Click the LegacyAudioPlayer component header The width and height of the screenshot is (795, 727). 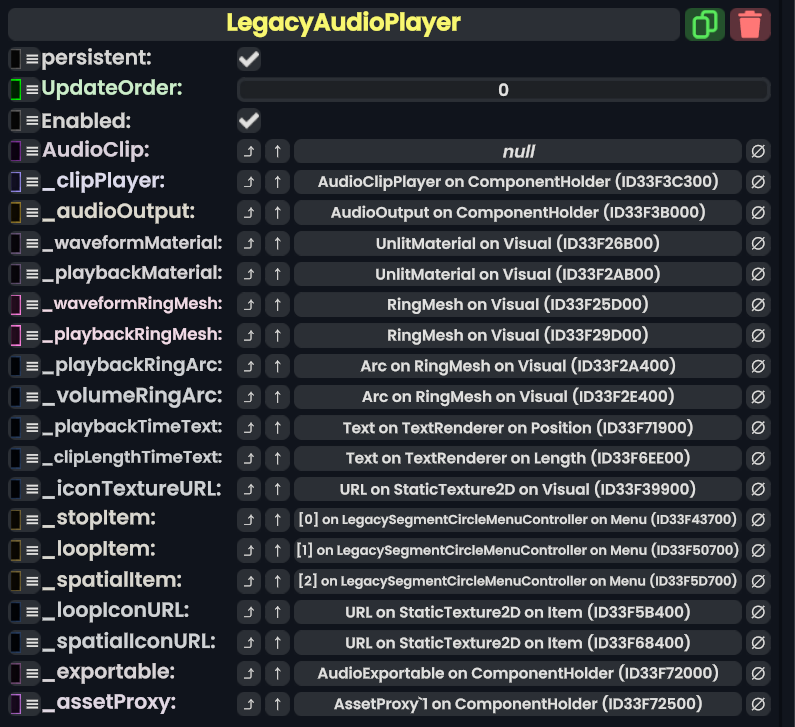343,24
